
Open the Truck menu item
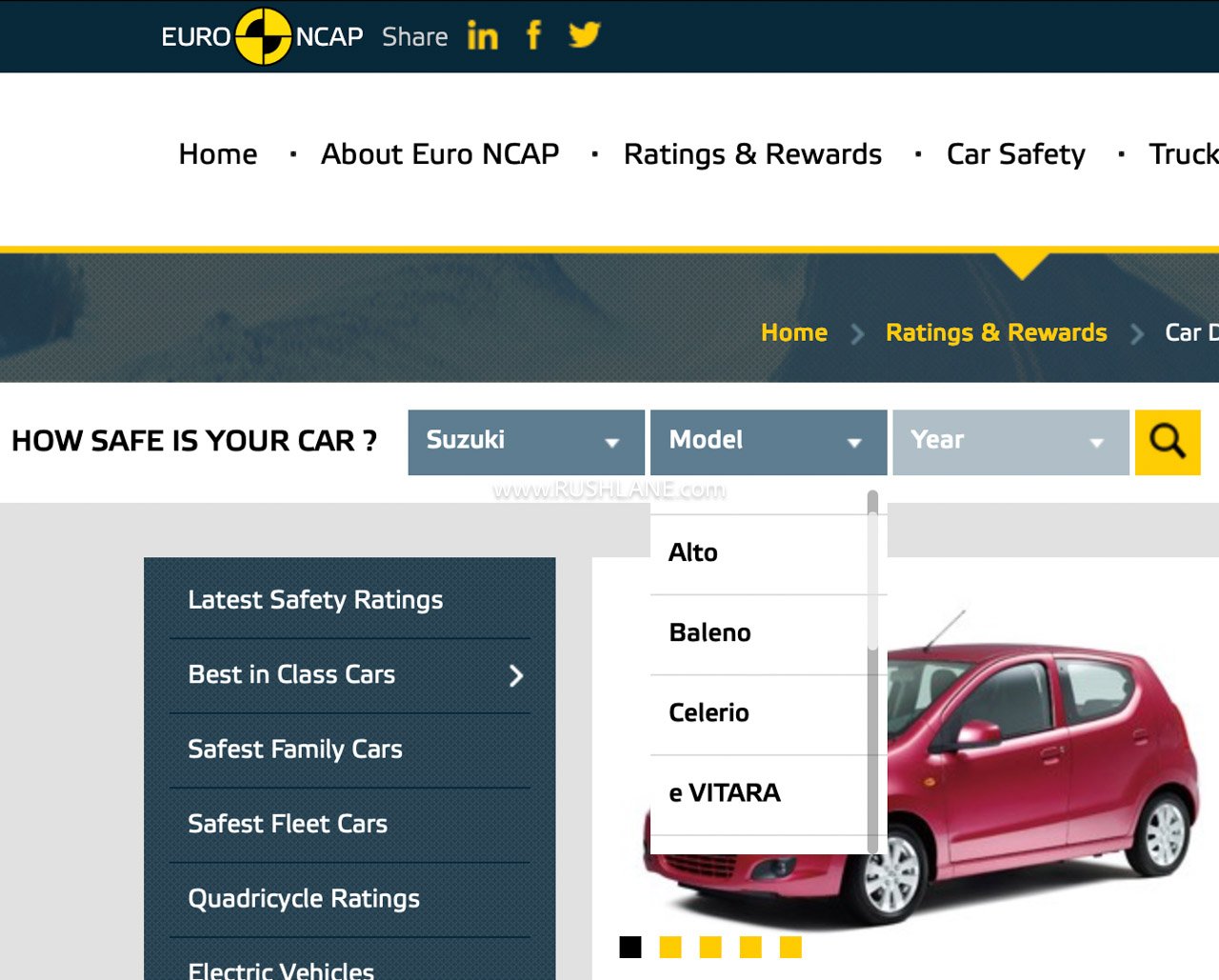pos(1184,154)
